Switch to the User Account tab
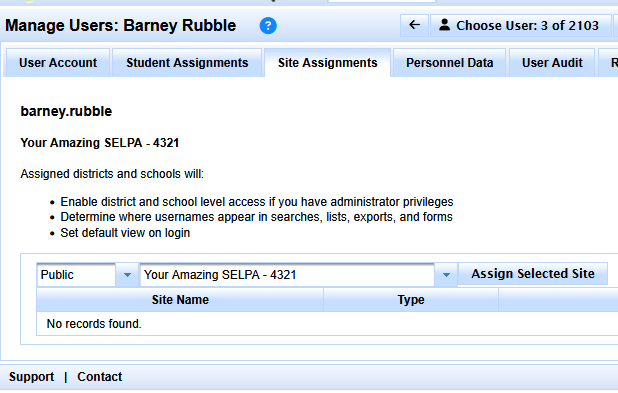This screenshot has height=393, width=618. coord(58,63)
